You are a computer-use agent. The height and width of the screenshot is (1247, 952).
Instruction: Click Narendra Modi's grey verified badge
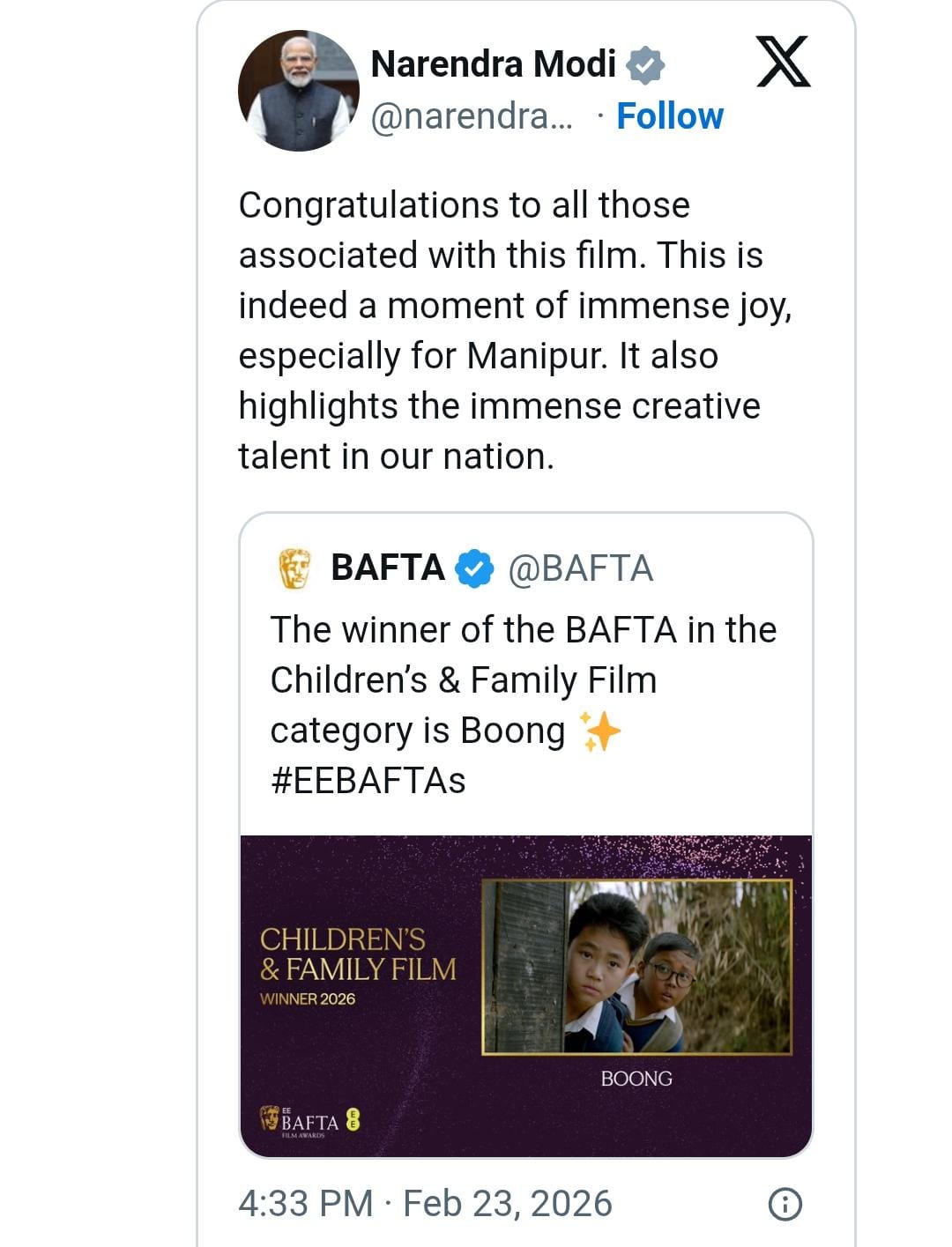tap(645, 65)
